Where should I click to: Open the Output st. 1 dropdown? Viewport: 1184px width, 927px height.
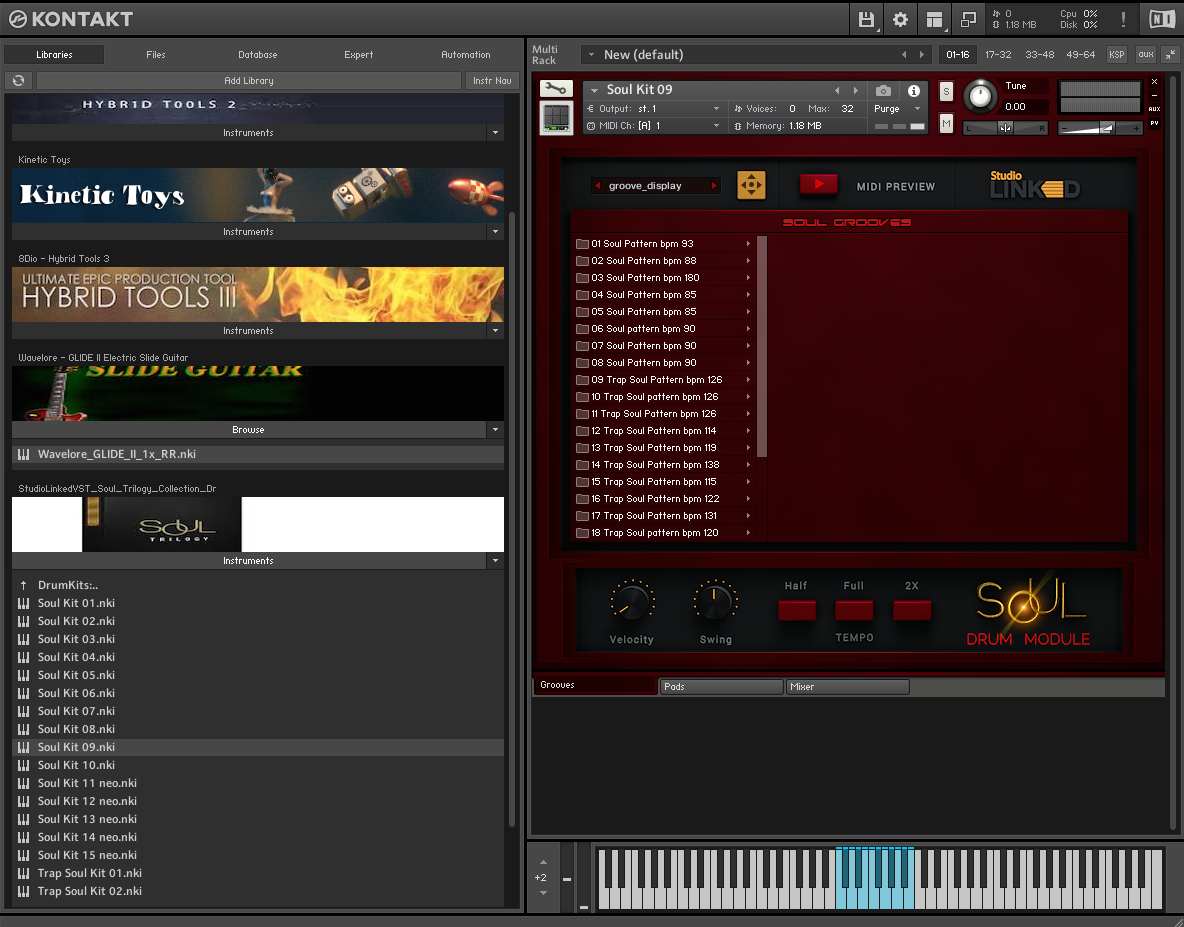[x=655, y=109]
